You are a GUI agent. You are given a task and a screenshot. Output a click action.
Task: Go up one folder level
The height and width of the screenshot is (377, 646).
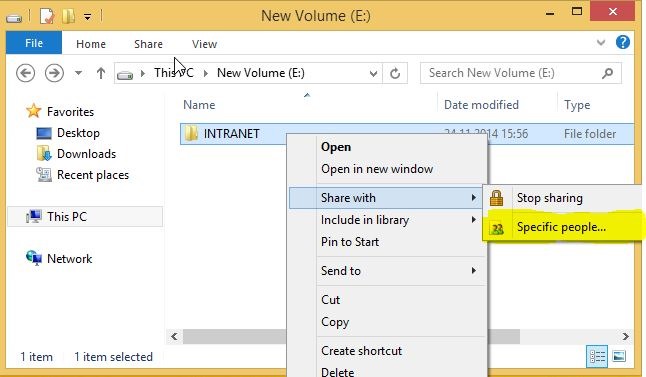pos(101,73)
